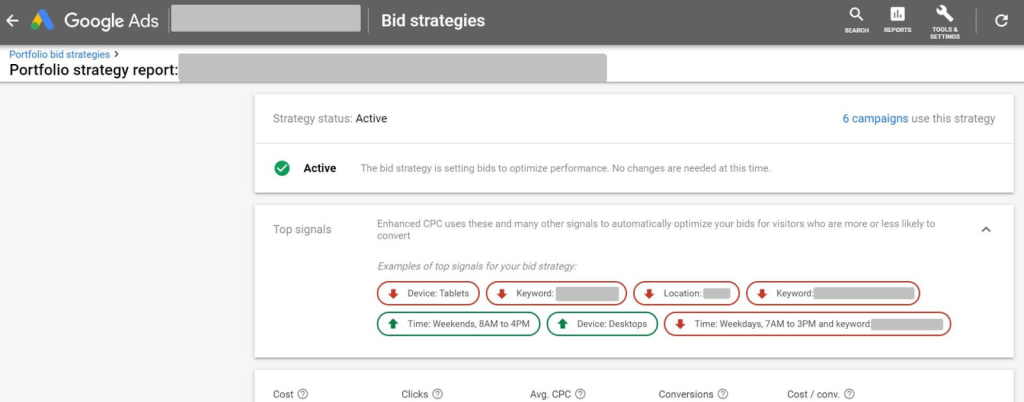Click the Conversions help icon
This screenshot has height=402, width=1024.
click(722, 394)
